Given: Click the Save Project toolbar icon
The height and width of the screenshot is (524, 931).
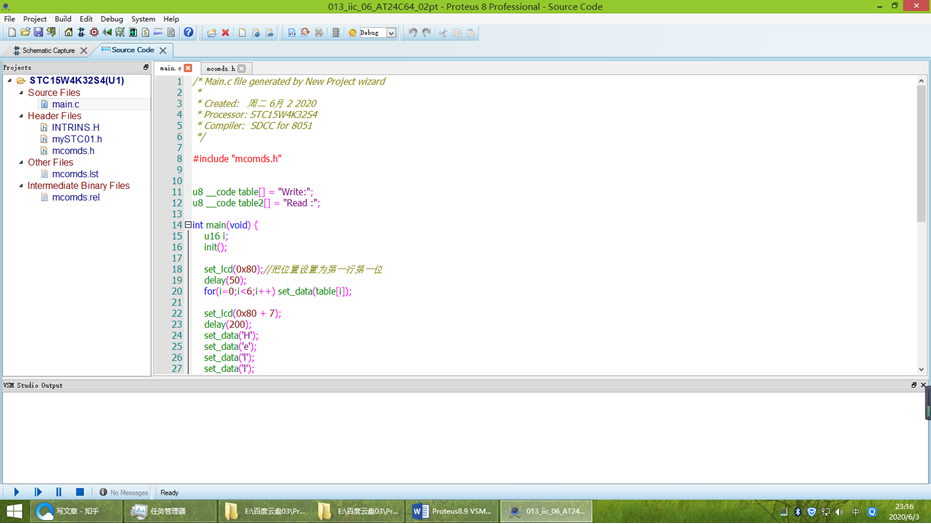Looking at the screenshot, I should click(x=38, y=33).
